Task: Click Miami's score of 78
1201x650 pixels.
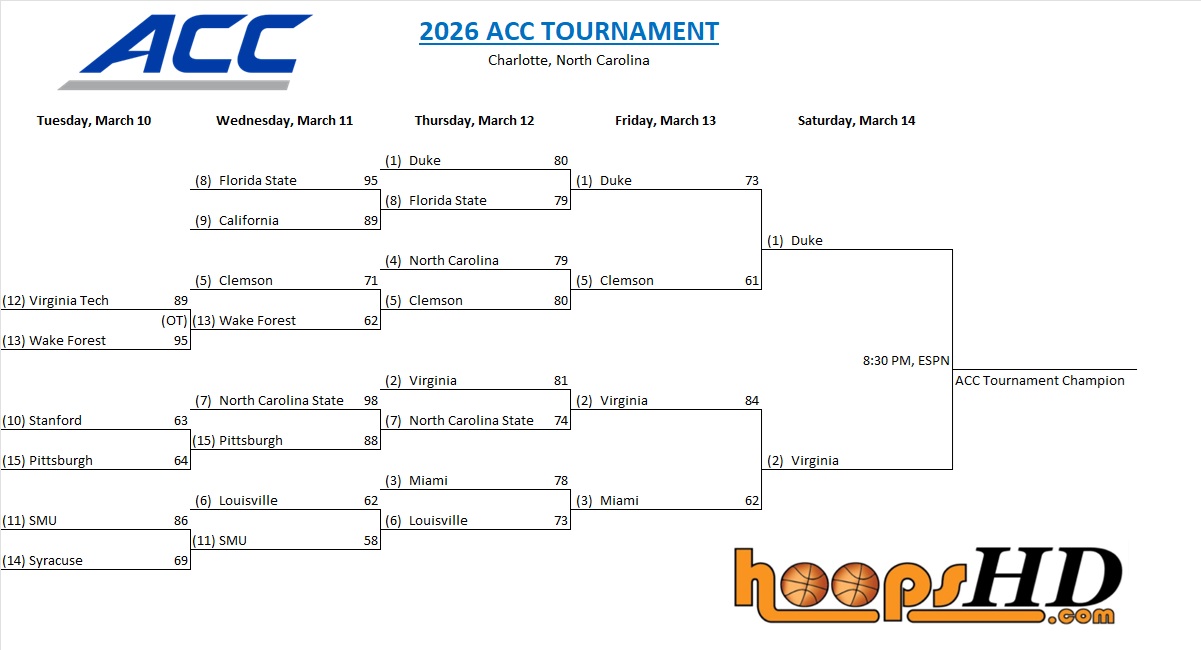Action: click(x=560, y=481)
